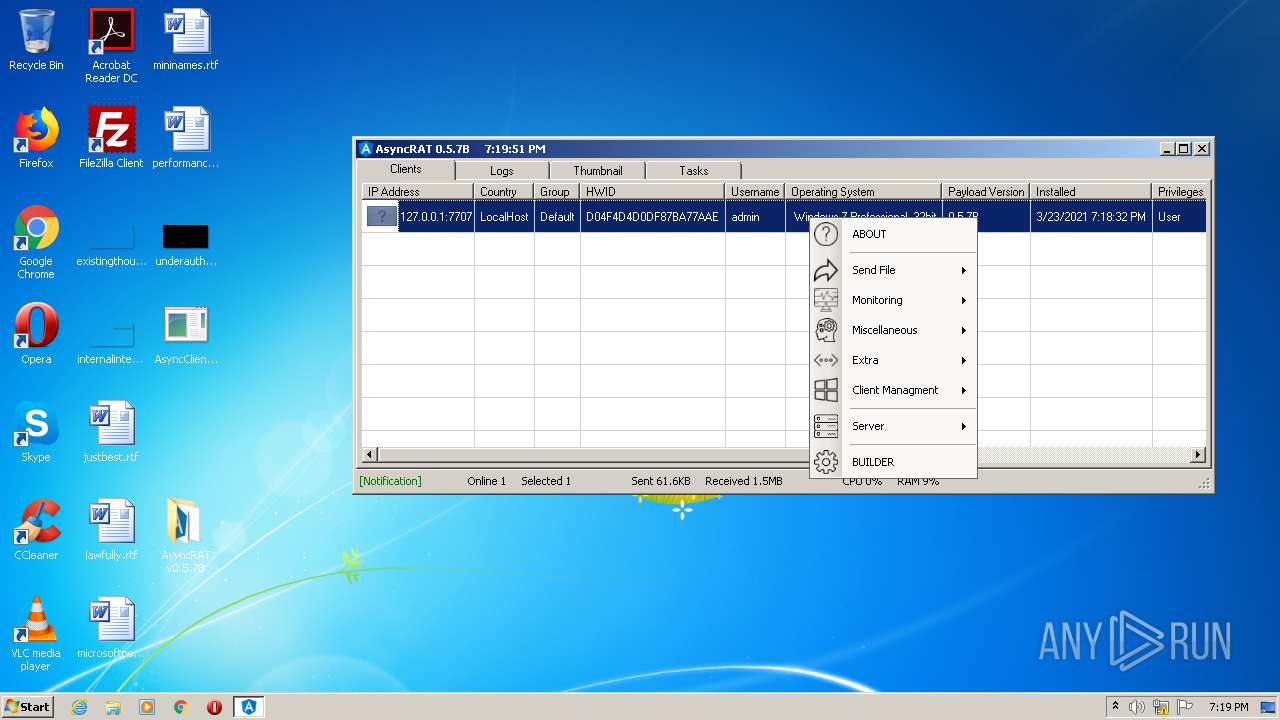Click the LocalHost country cell

(504, 216)
